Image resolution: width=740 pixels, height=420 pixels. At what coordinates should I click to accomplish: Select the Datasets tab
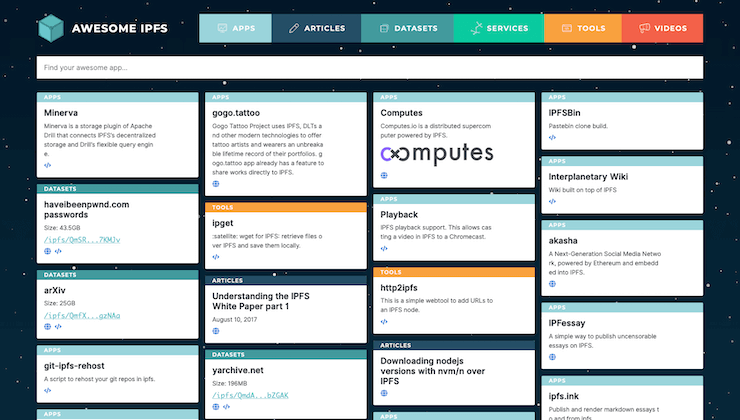409,29
